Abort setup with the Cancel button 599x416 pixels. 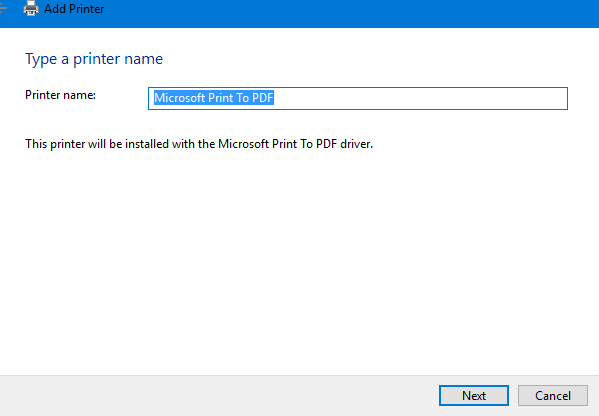coord(552,395)
